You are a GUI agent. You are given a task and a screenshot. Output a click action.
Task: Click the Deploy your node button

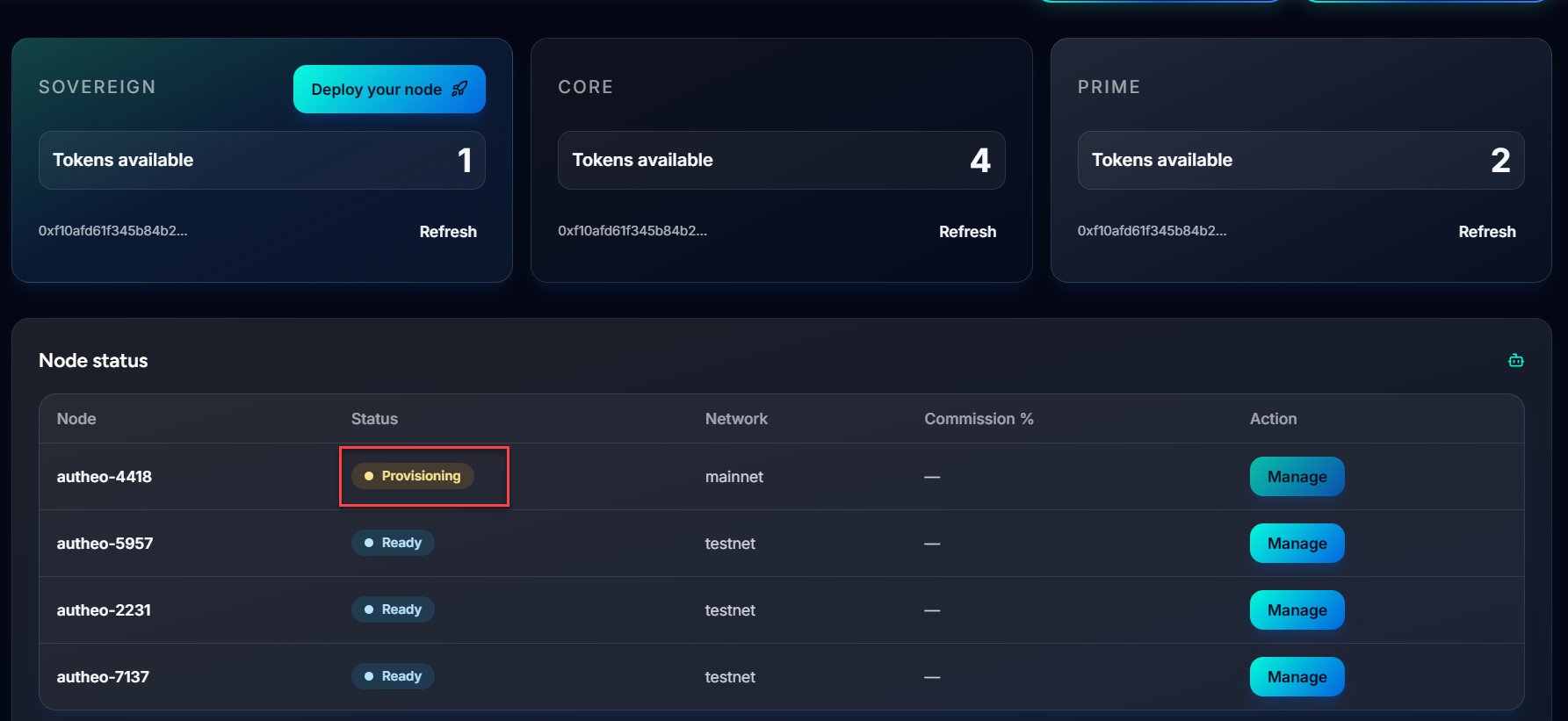(x=389, y=89)
